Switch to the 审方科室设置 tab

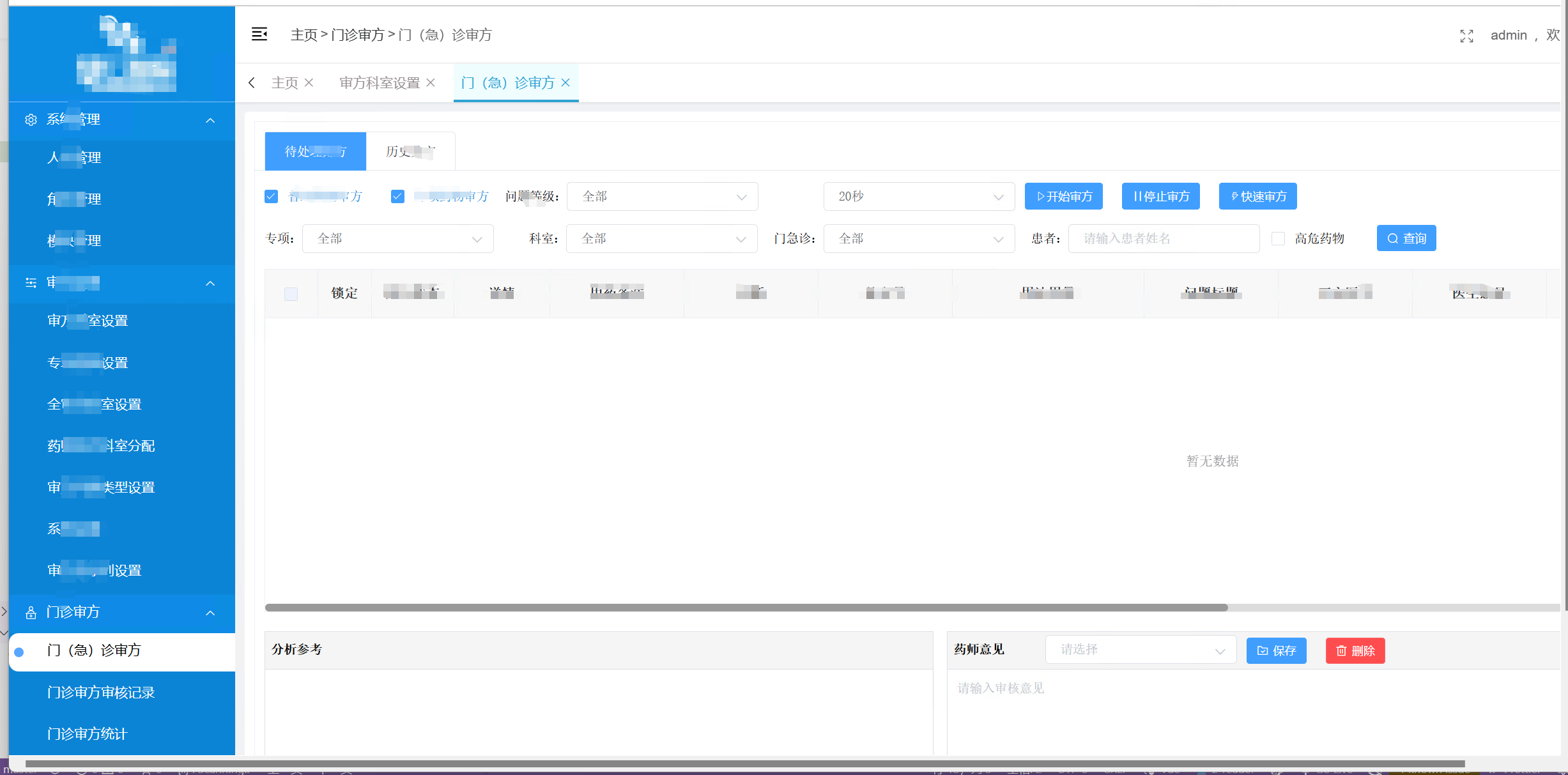coord(380,82)
